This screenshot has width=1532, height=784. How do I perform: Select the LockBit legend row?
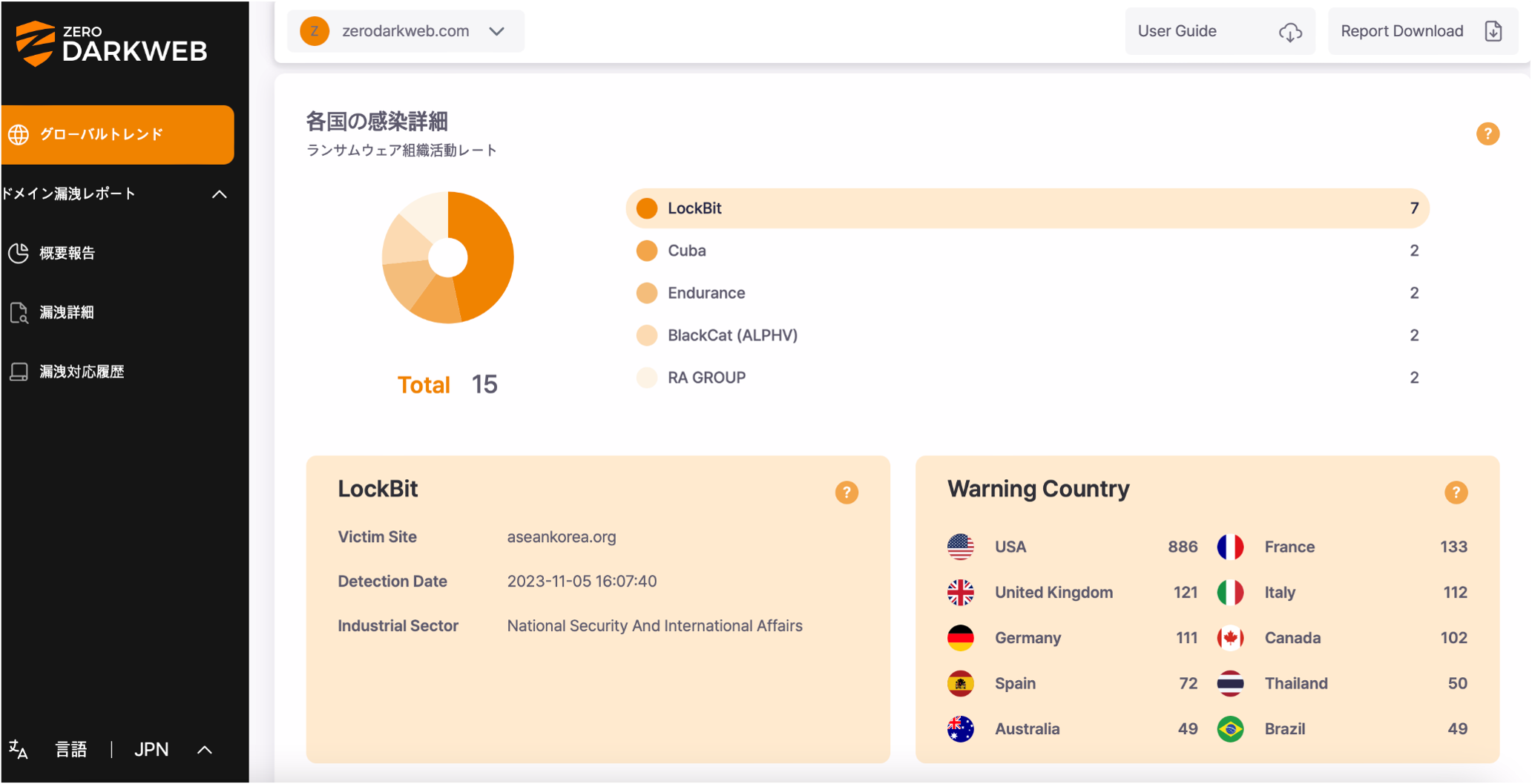tap(1028, 208)
